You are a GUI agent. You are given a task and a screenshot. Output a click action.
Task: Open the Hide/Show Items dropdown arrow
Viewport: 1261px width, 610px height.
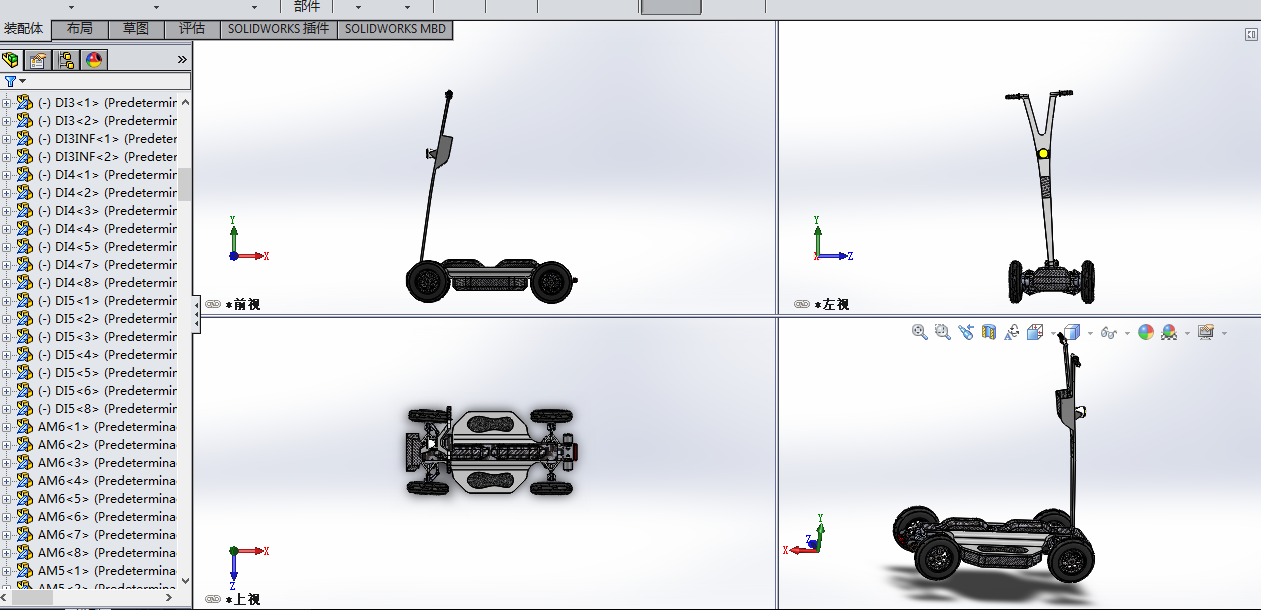pyautogui.click(x=1126, y=333)
